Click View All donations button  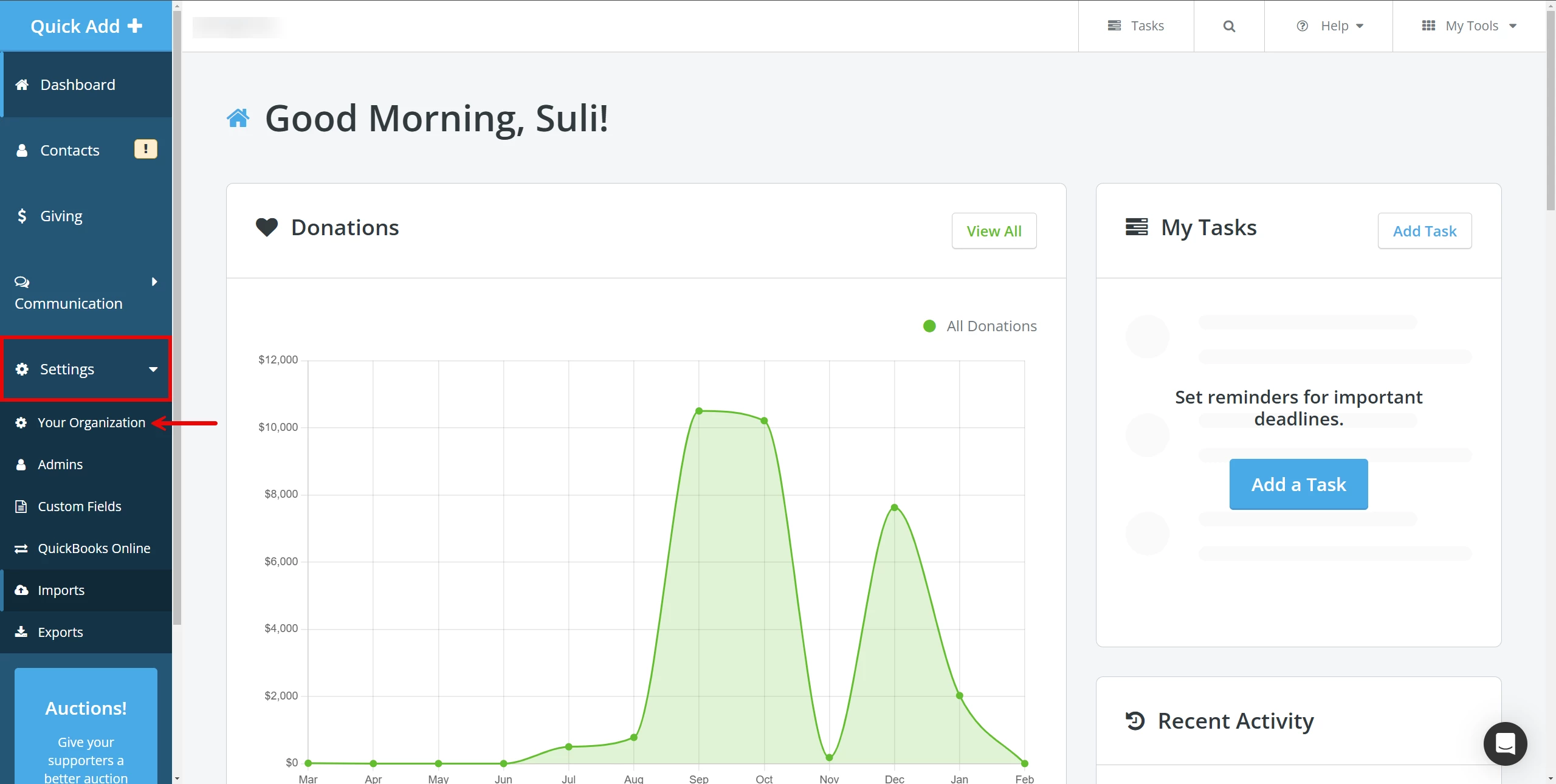click(994, 231)
